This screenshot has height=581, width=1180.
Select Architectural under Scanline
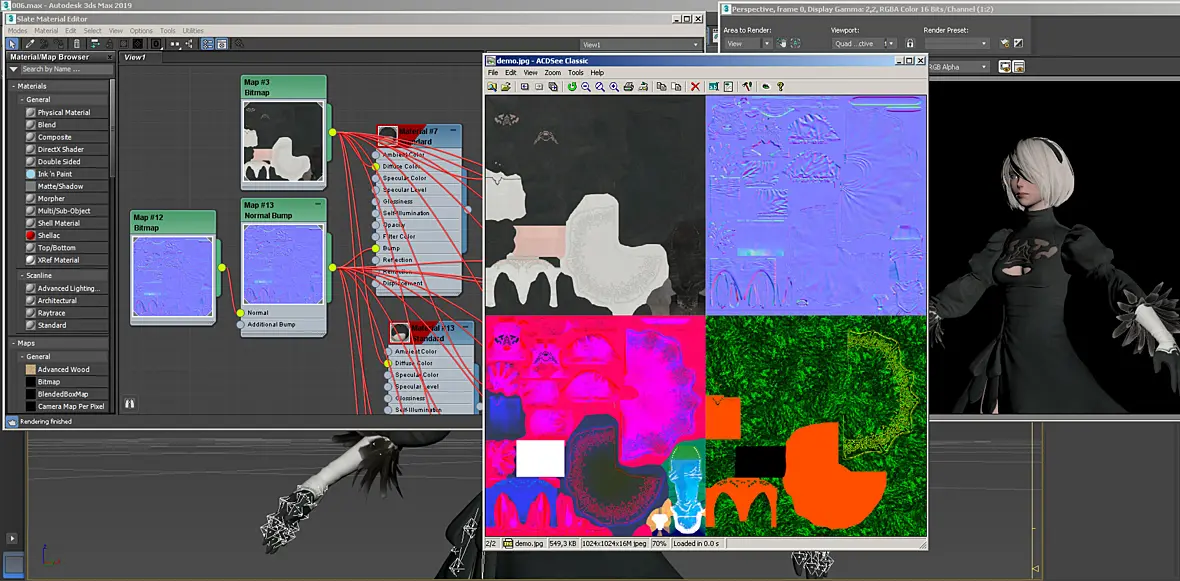57,300
